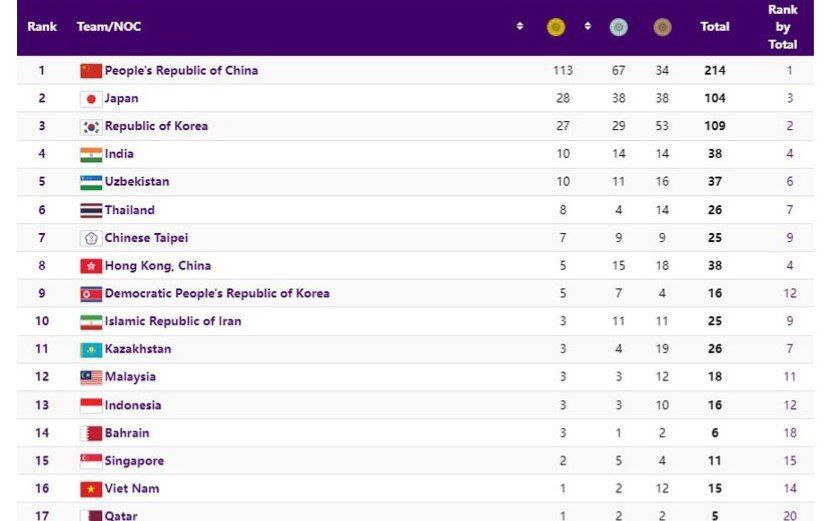Click the bronze medal column icon

point(662,27)
